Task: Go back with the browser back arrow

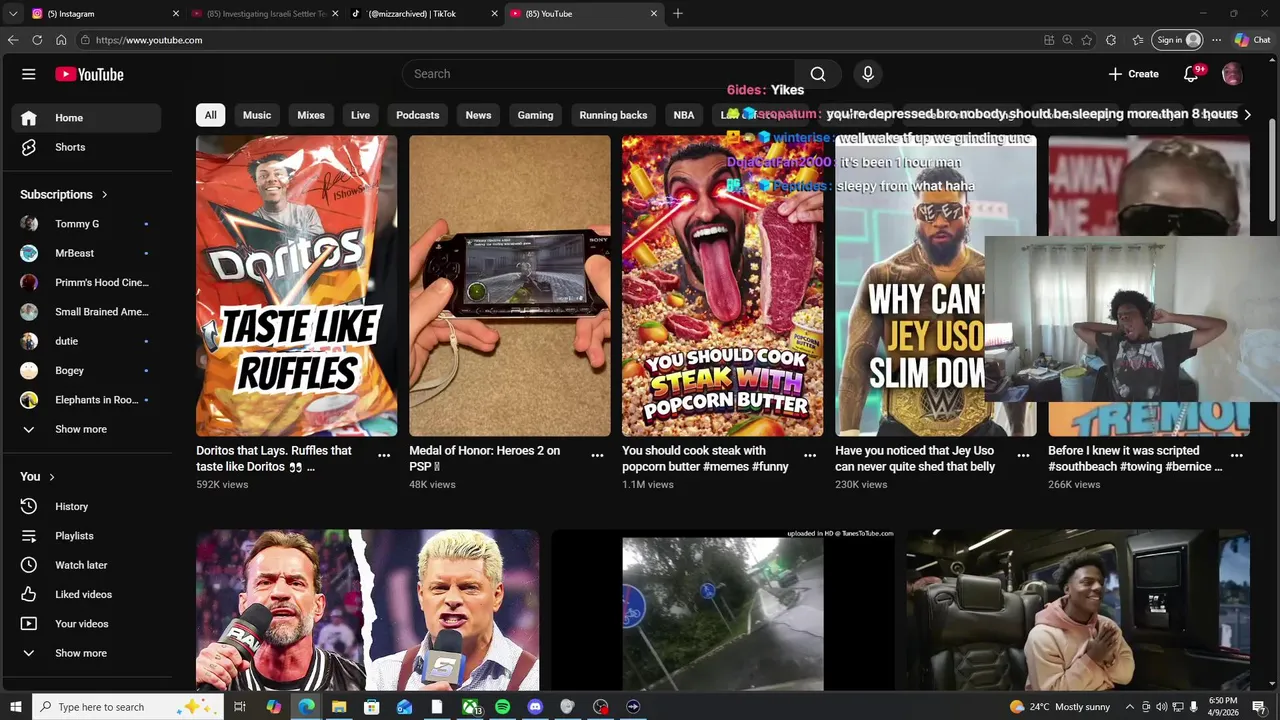Action: pyautogui.click(x=13, y=40)
